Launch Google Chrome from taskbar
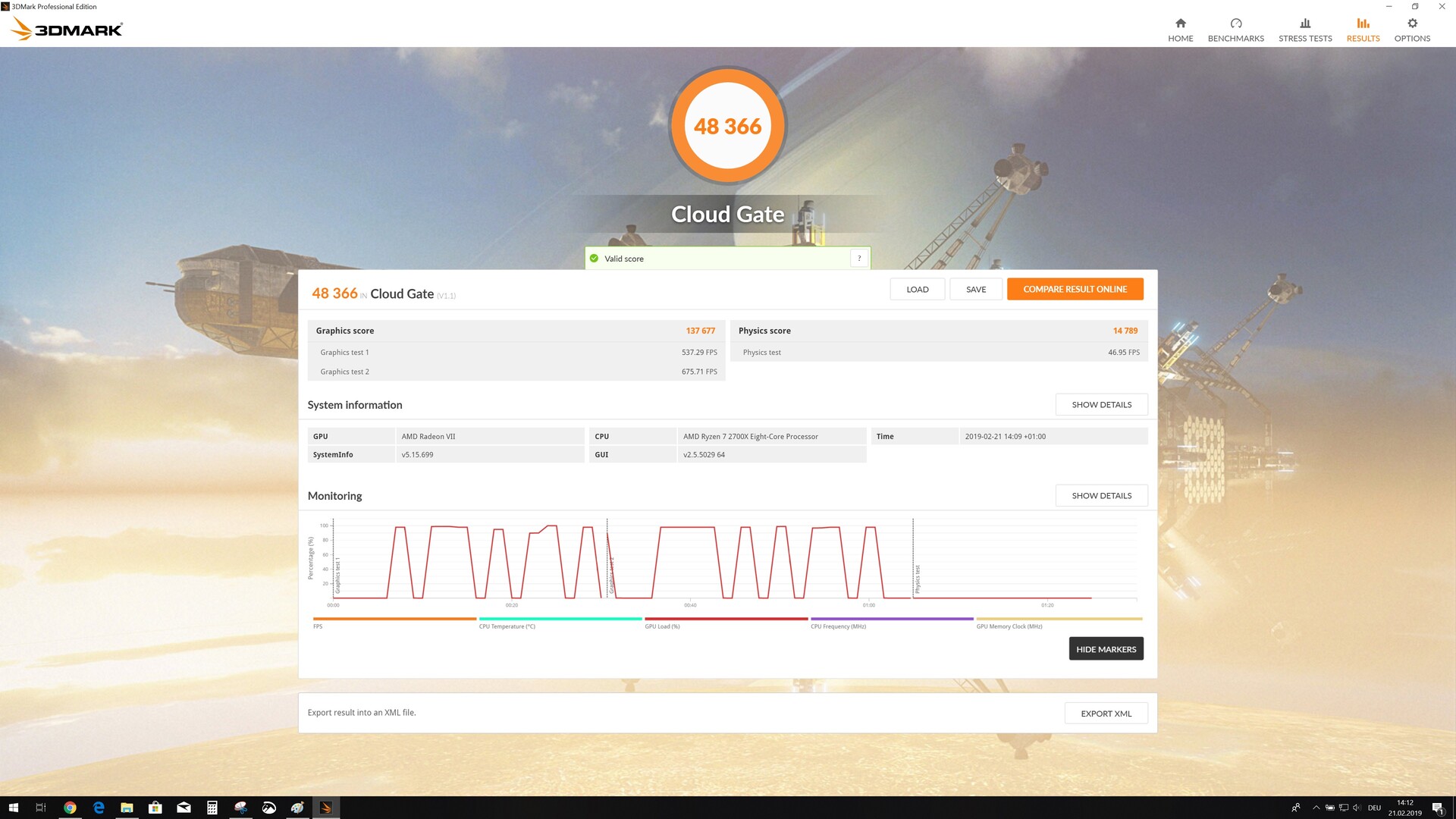The height and width of the screenshot is (819, 1456). pos(70,808)
